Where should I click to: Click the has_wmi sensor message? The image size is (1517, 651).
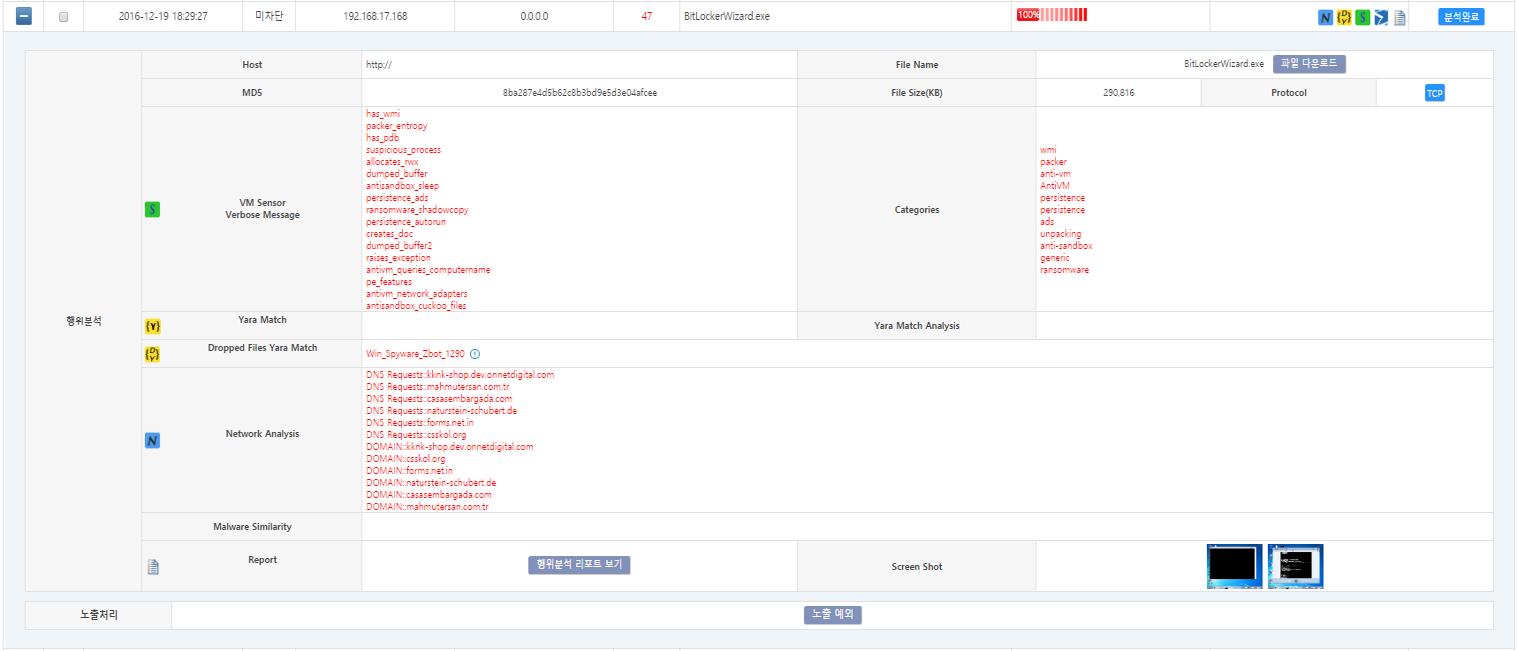coord(383,114)
